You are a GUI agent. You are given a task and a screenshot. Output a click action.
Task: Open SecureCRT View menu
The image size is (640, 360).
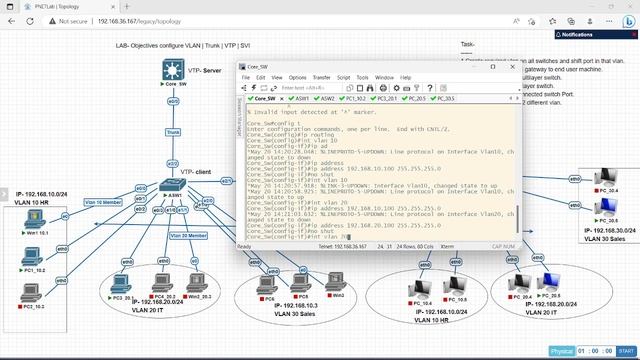(277, 78)
